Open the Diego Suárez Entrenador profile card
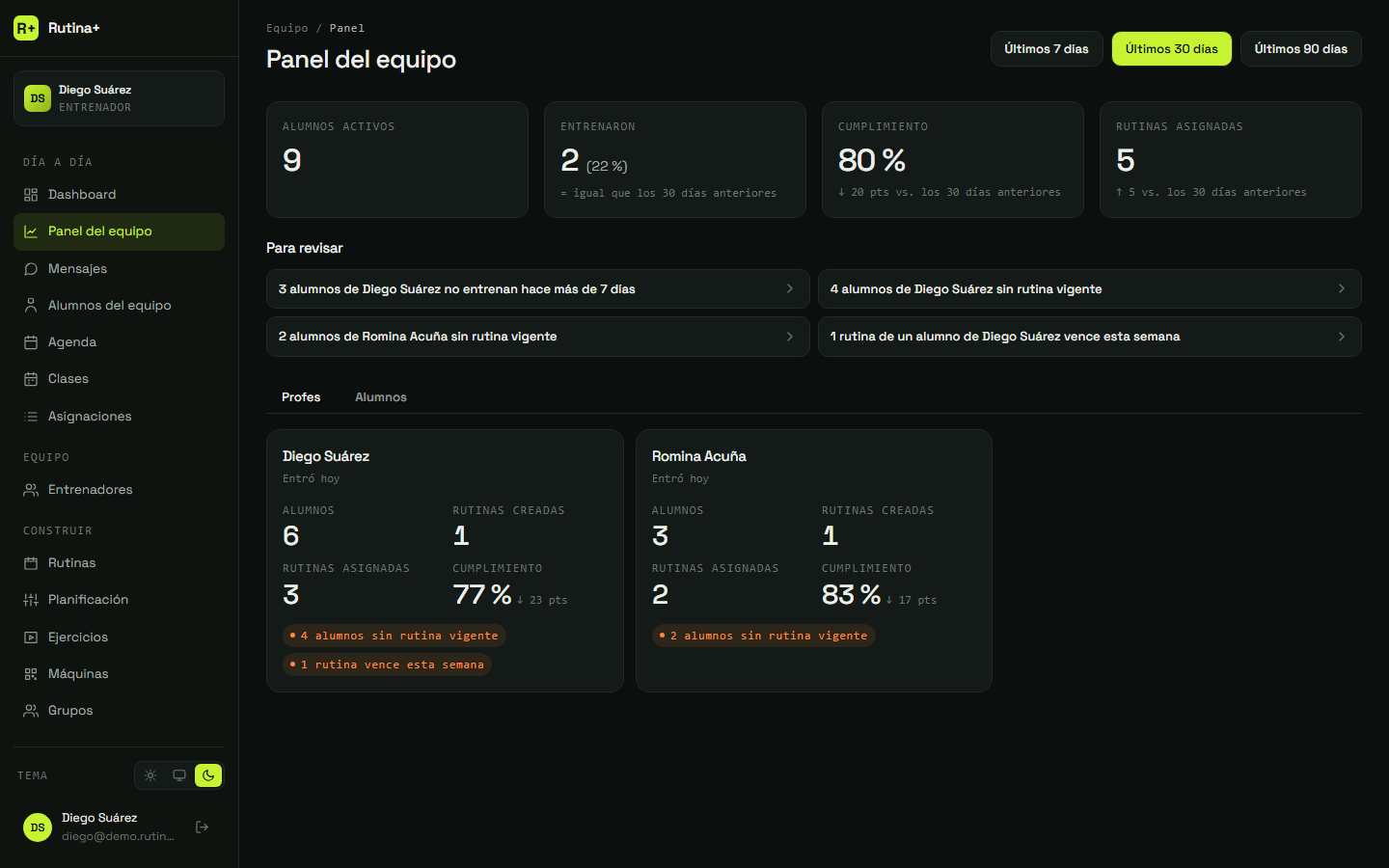1389x868 pixels. click(119, 98)
